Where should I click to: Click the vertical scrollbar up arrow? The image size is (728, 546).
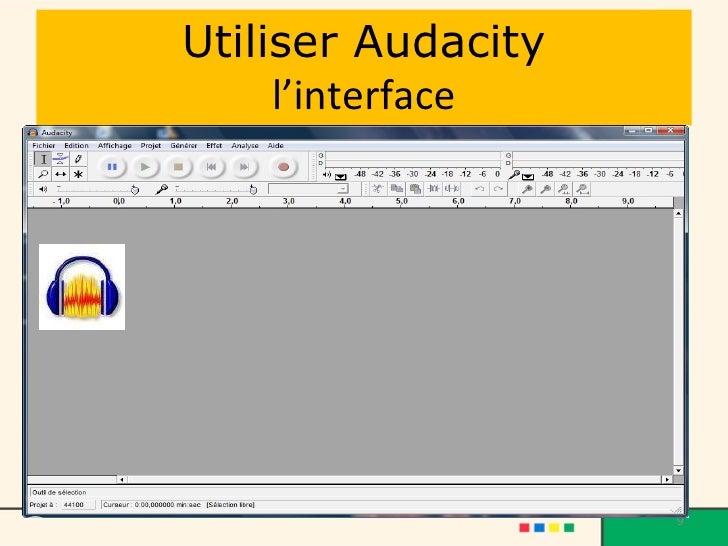[x=678, y=214]
